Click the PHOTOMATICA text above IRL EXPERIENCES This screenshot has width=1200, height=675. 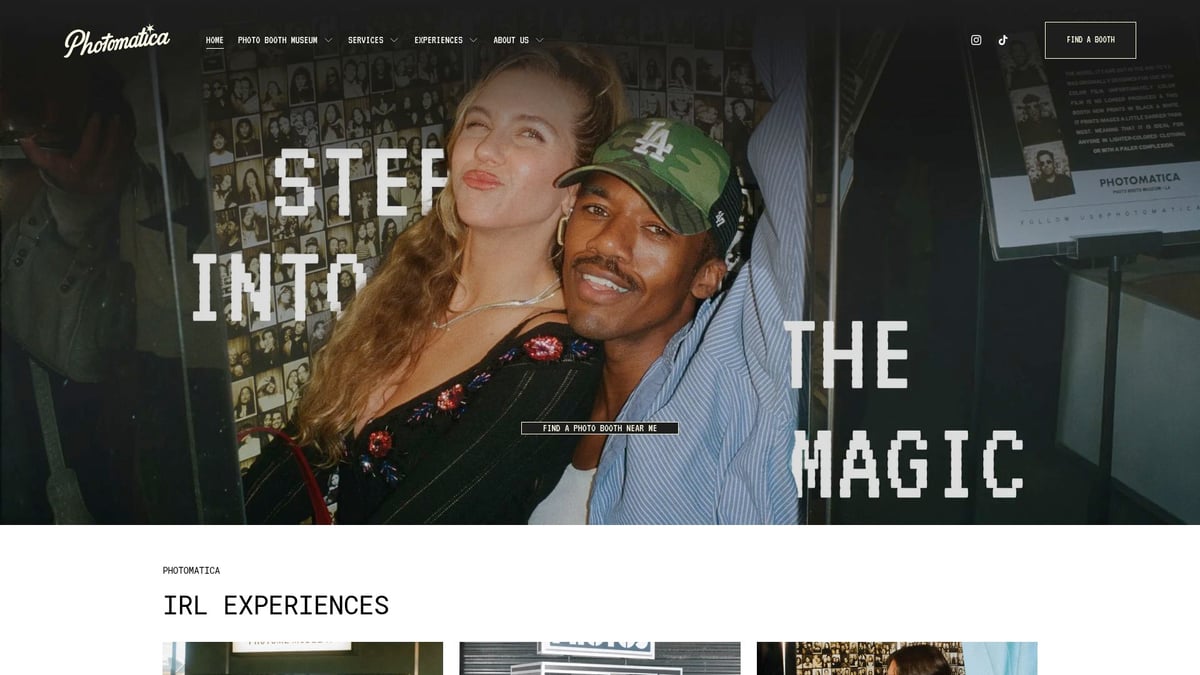point(190,570)
